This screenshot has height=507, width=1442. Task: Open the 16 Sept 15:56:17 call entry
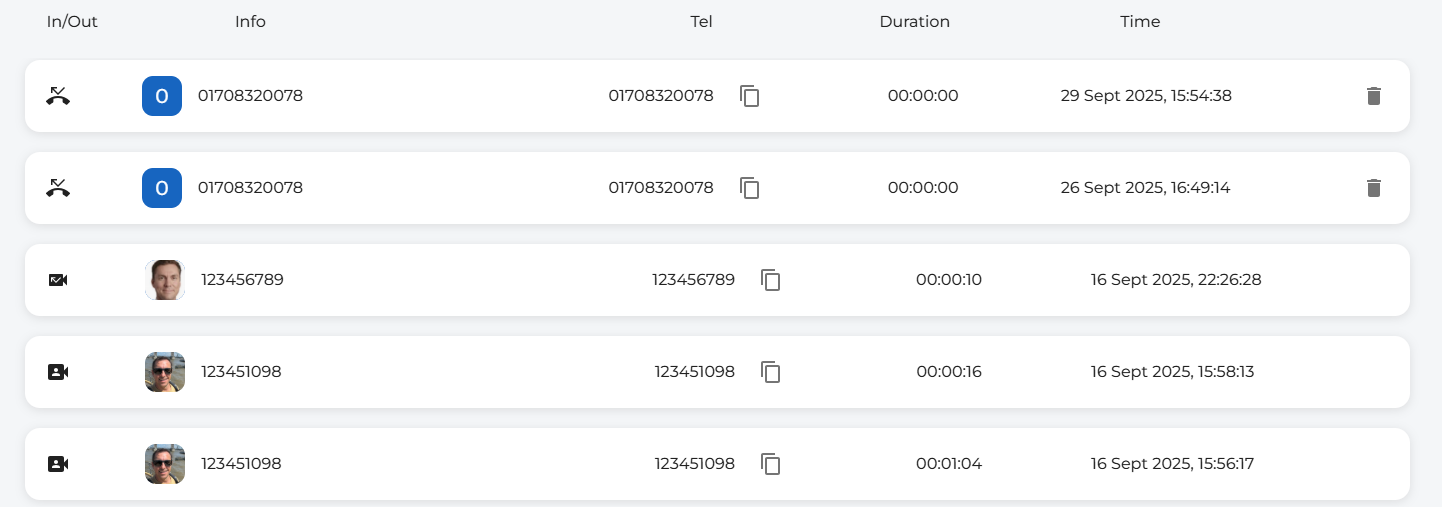pos(500,464)
